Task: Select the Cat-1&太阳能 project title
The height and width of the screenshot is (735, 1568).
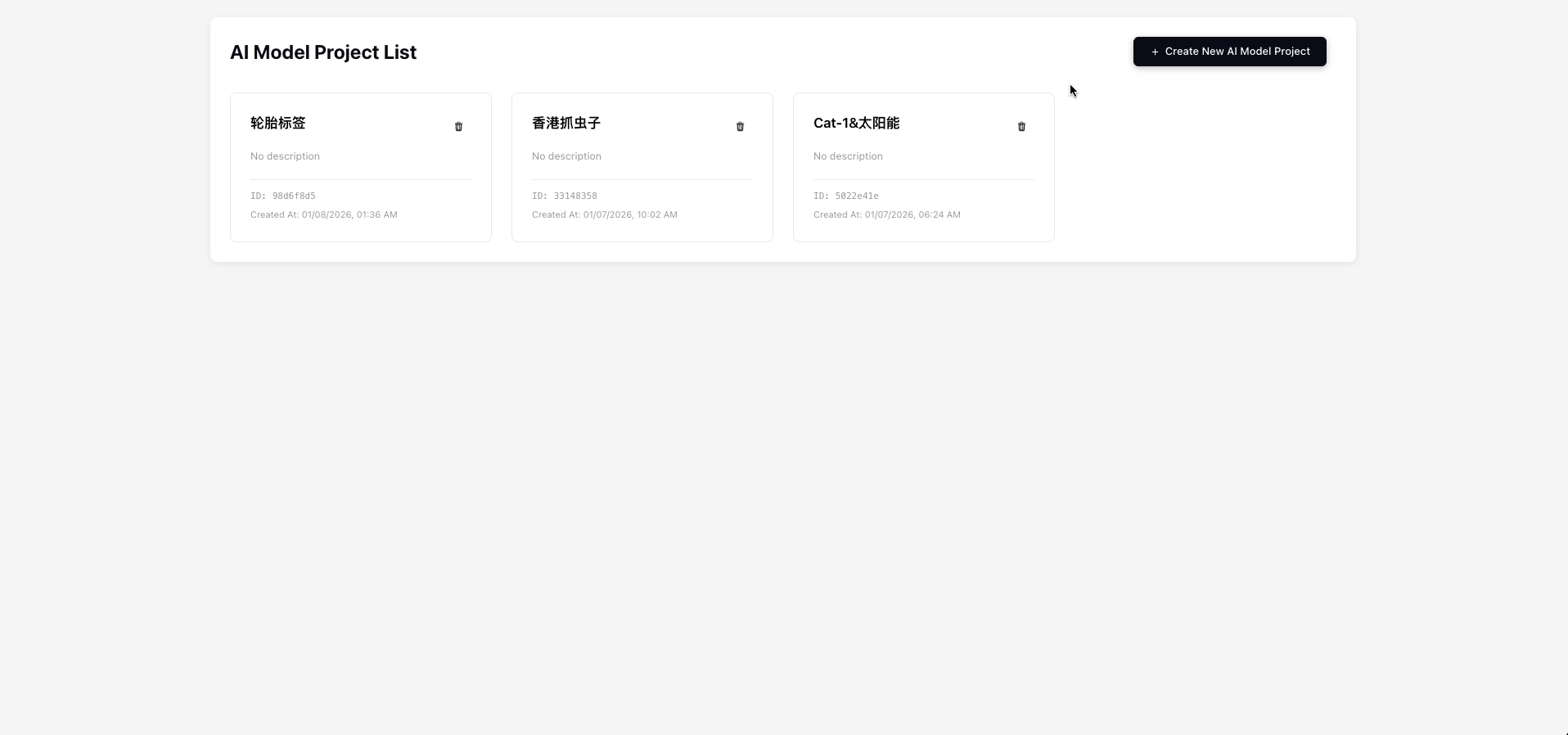Action: click(x=856, y=123)
